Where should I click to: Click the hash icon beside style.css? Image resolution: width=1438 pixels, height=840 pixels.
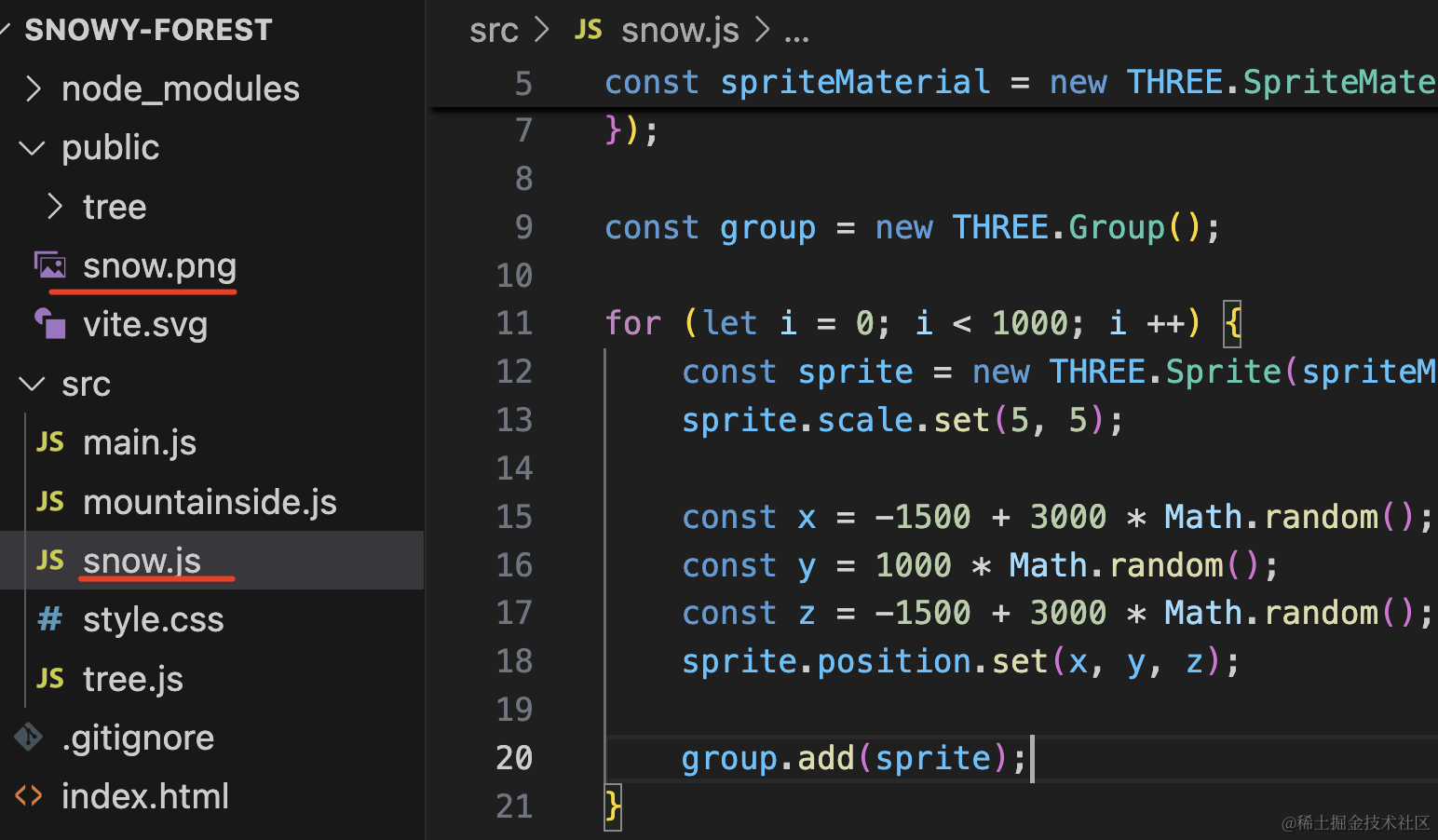[x=50, y=619]
